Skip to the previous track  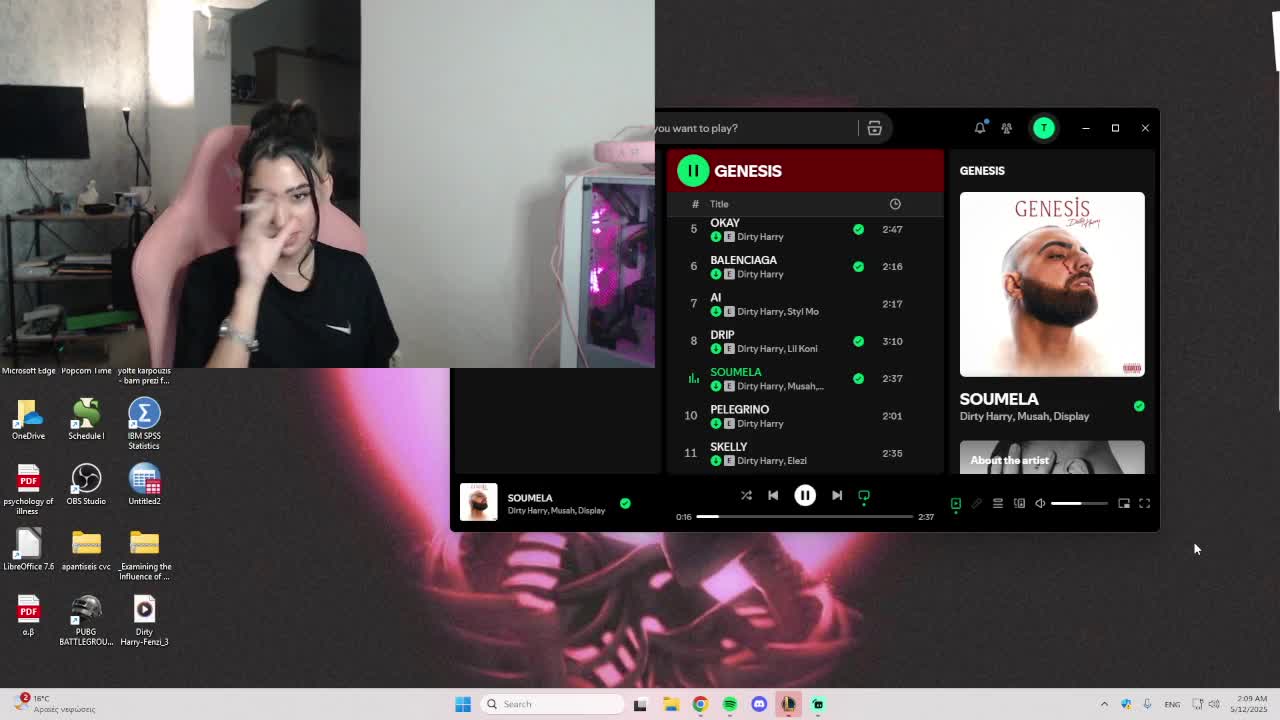(773, 495)
